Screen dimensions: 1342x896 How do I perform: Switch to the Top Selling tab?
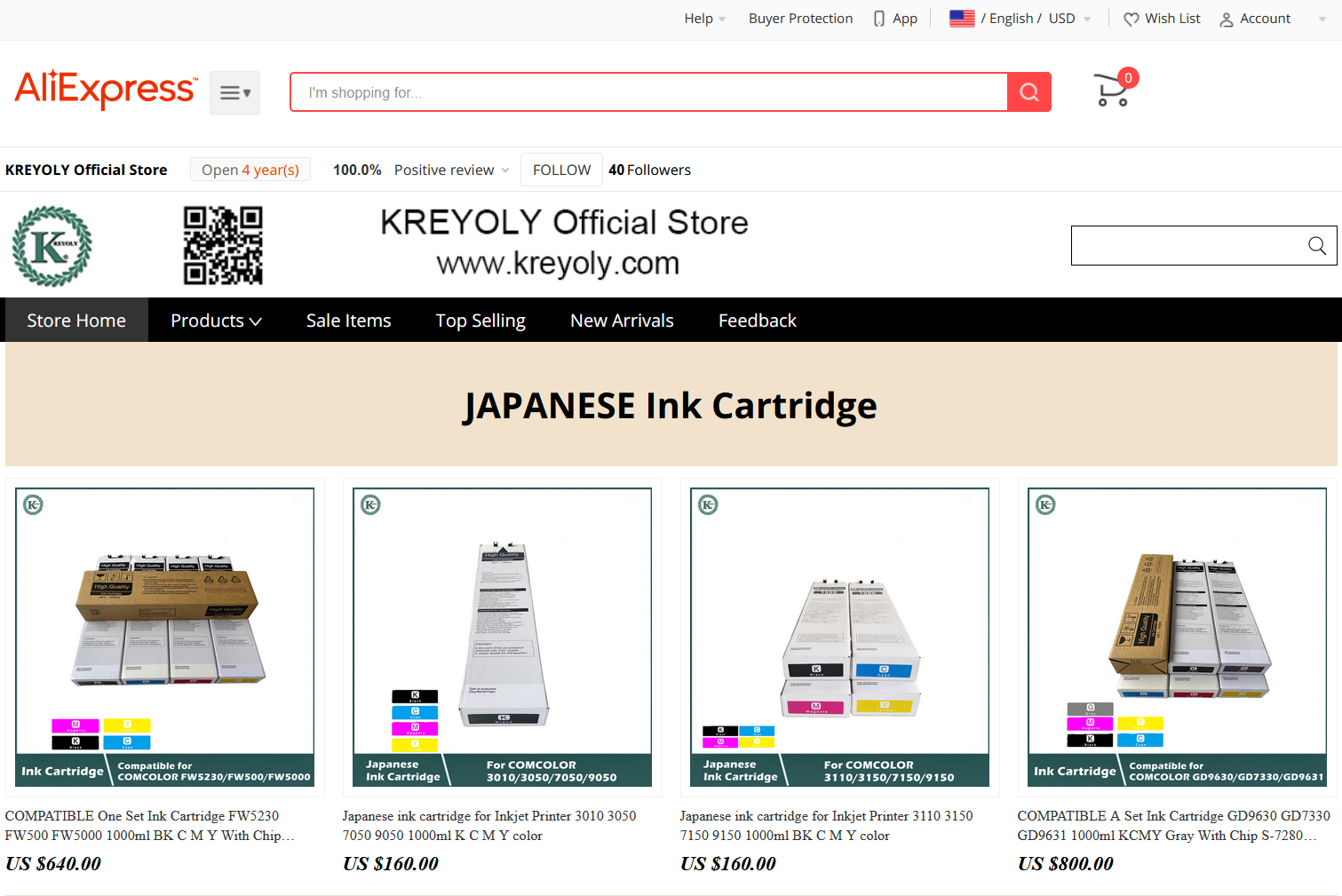[x=480, y=321]
